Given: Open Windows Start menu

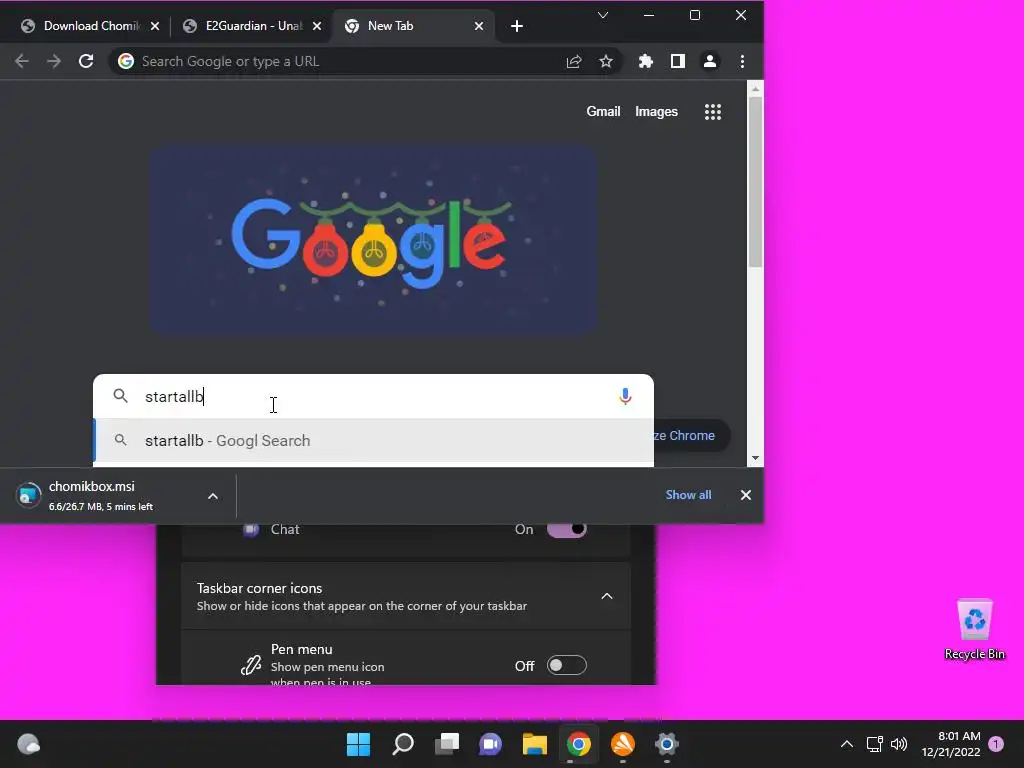Looking at the screenshot, I should pos(358,744).
